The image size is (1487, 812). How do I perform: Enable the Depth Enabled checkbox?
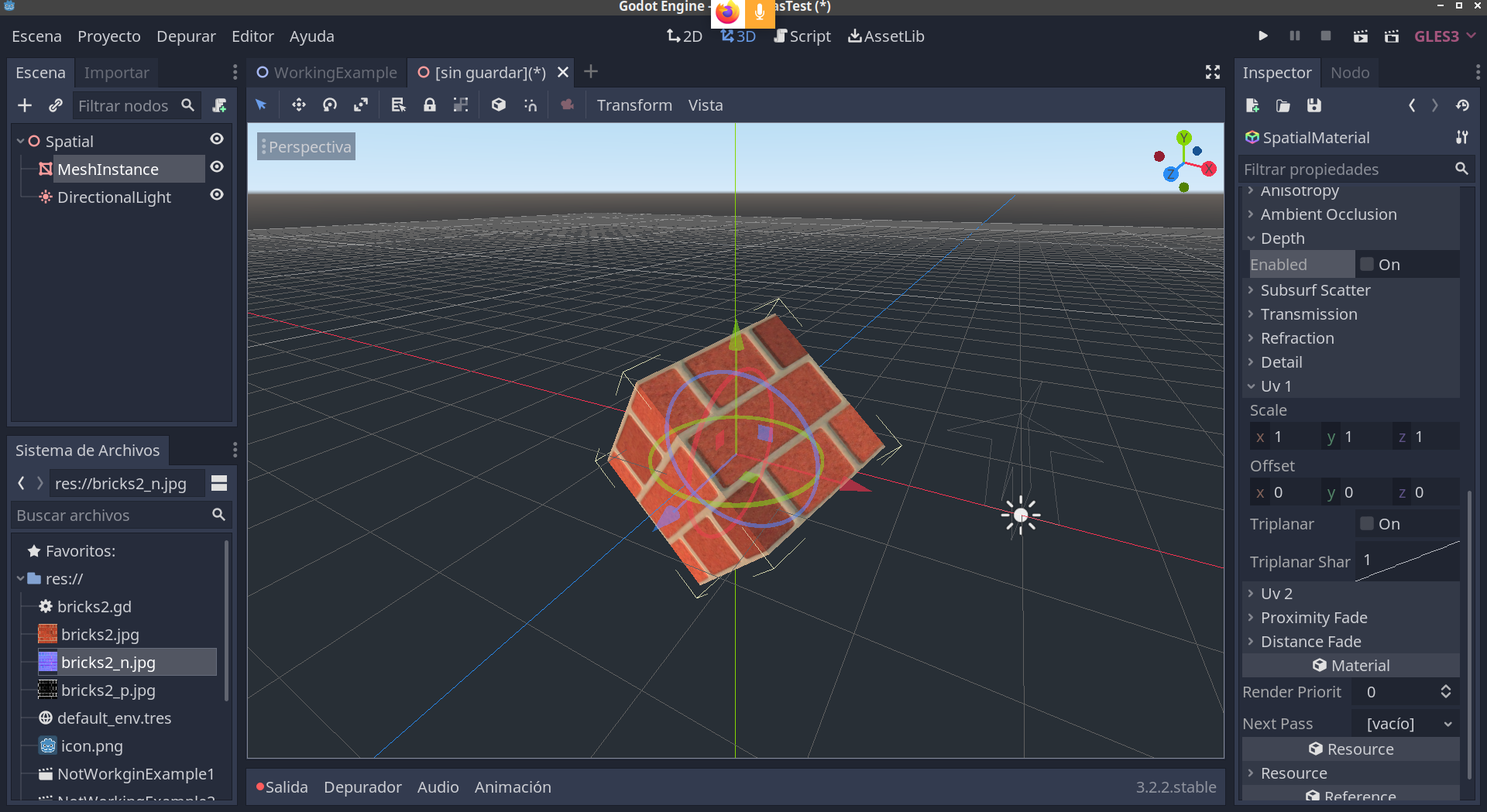(1367, 265)
